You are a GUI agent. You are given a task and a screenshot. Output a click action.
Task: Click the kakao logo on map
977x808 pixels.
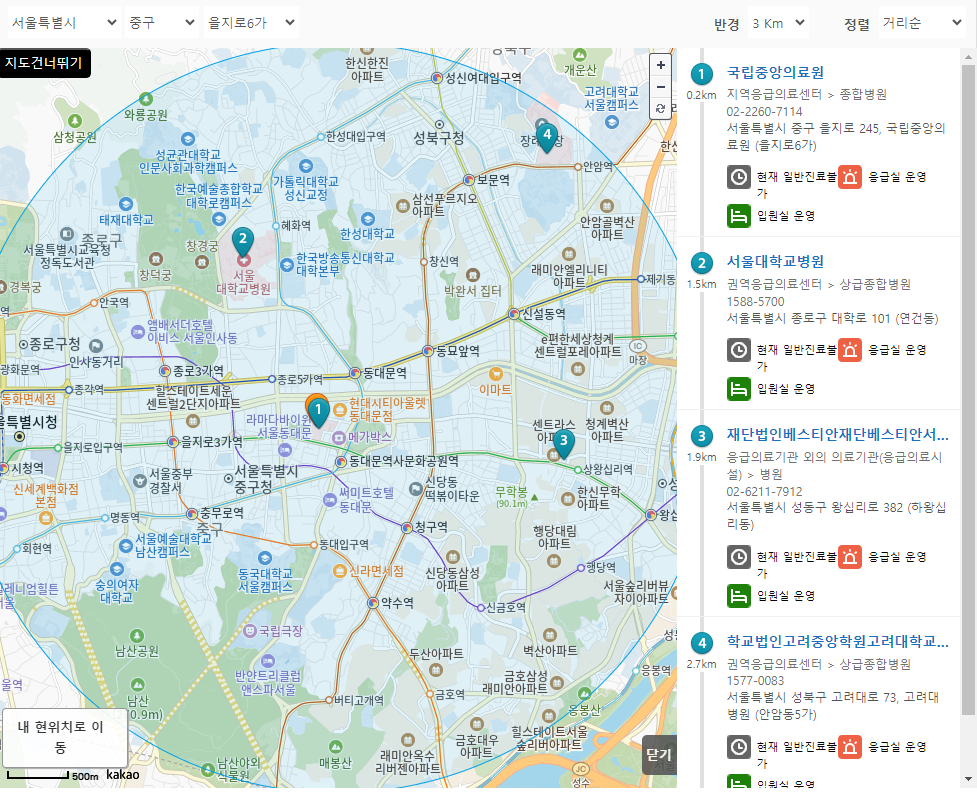(x=123, y=774)
